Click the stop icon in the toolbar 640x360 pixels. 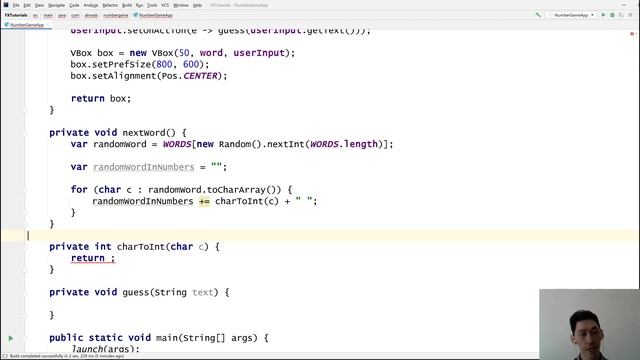[630, 15]
